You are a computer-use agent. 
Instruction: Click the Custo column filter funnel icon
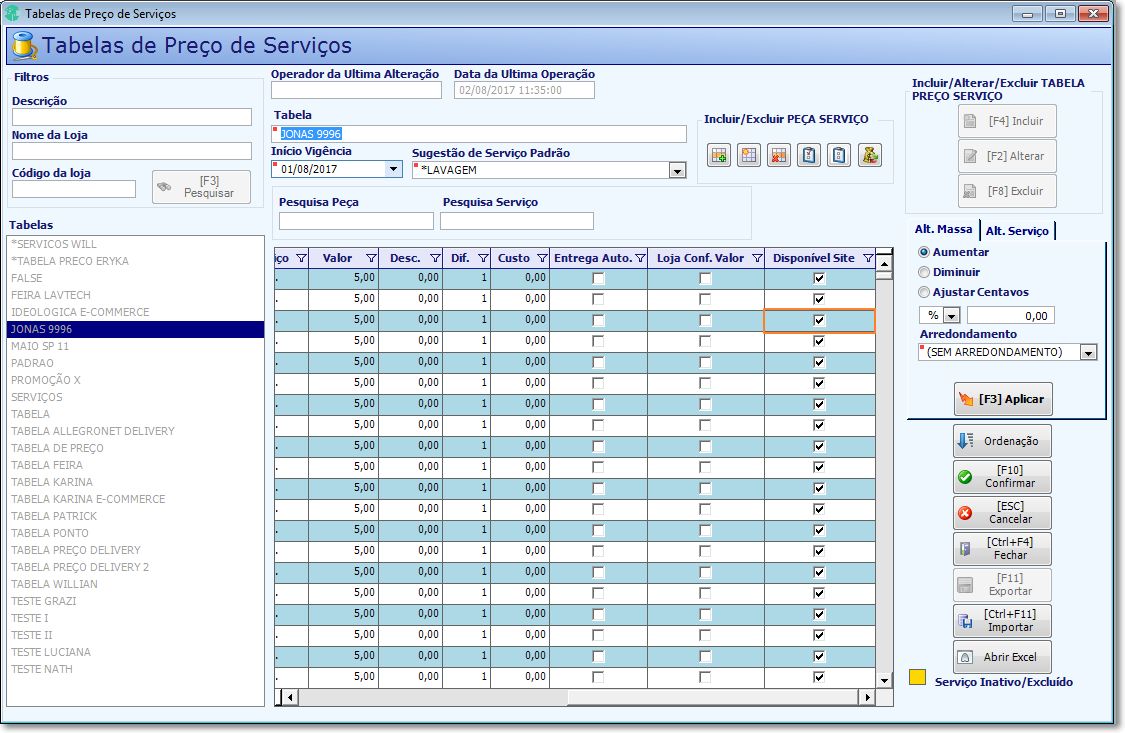coord(542,258)
